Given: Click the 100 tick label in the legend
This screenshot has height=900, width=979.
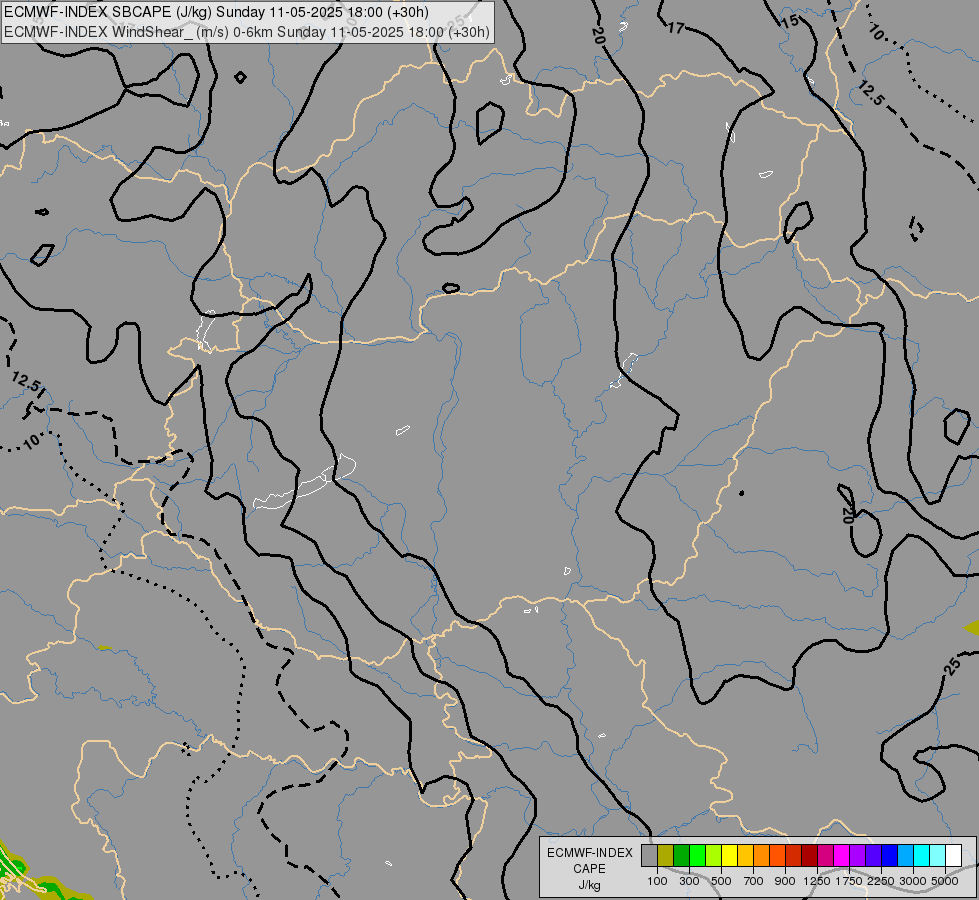Looking at the screenshot, I should [x=657, y=881].
